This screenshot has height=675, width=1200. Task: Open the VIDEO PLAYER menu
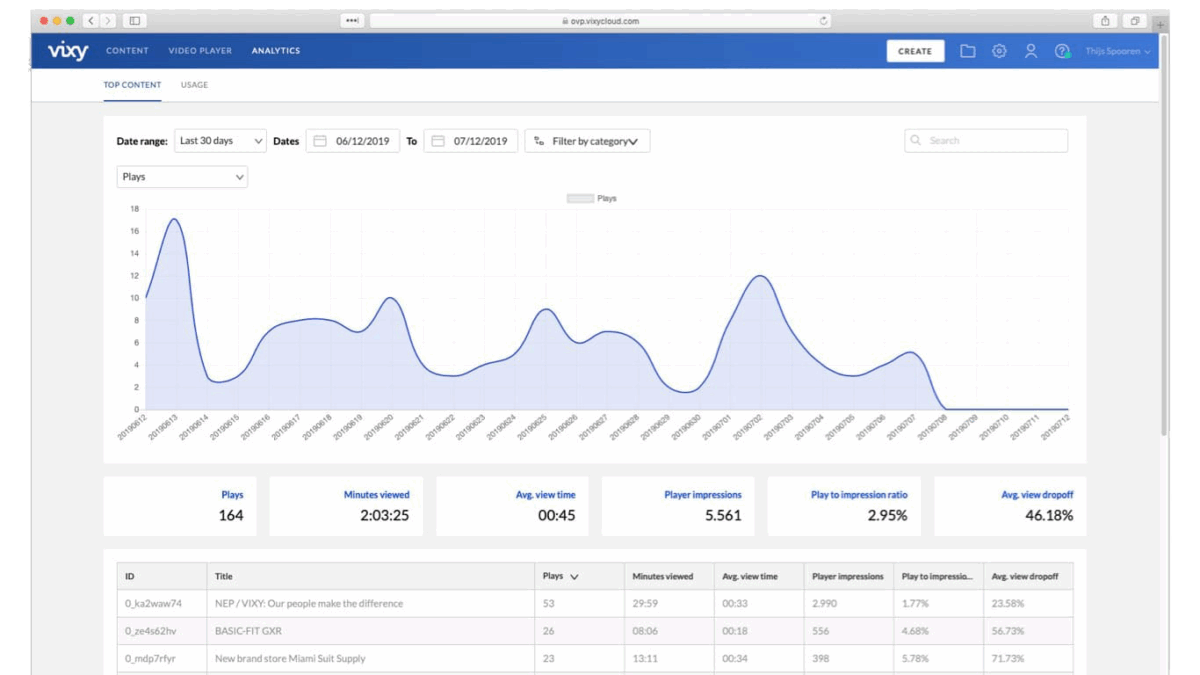(200, 51)
